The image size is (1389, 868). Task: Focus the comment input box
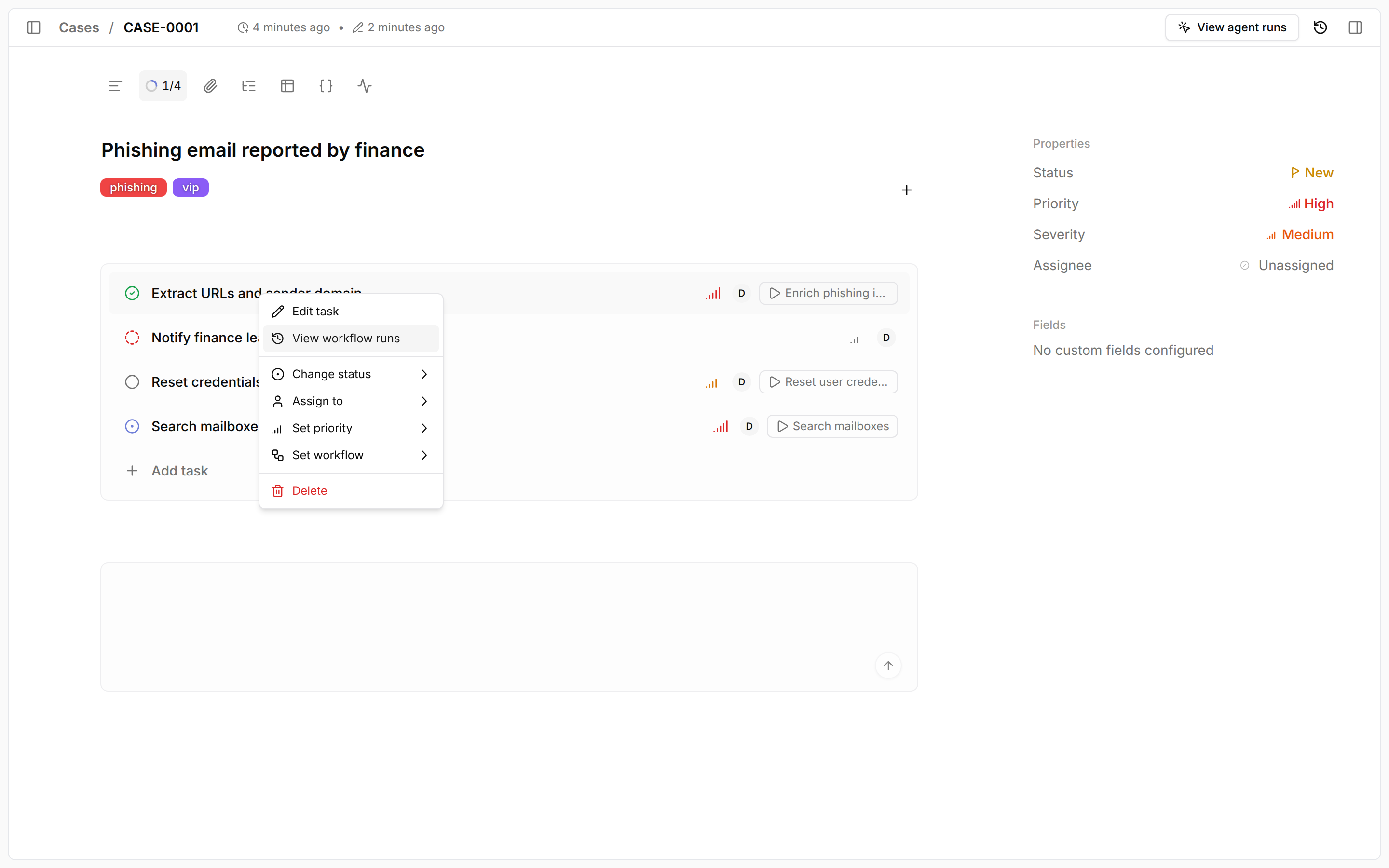508,627
